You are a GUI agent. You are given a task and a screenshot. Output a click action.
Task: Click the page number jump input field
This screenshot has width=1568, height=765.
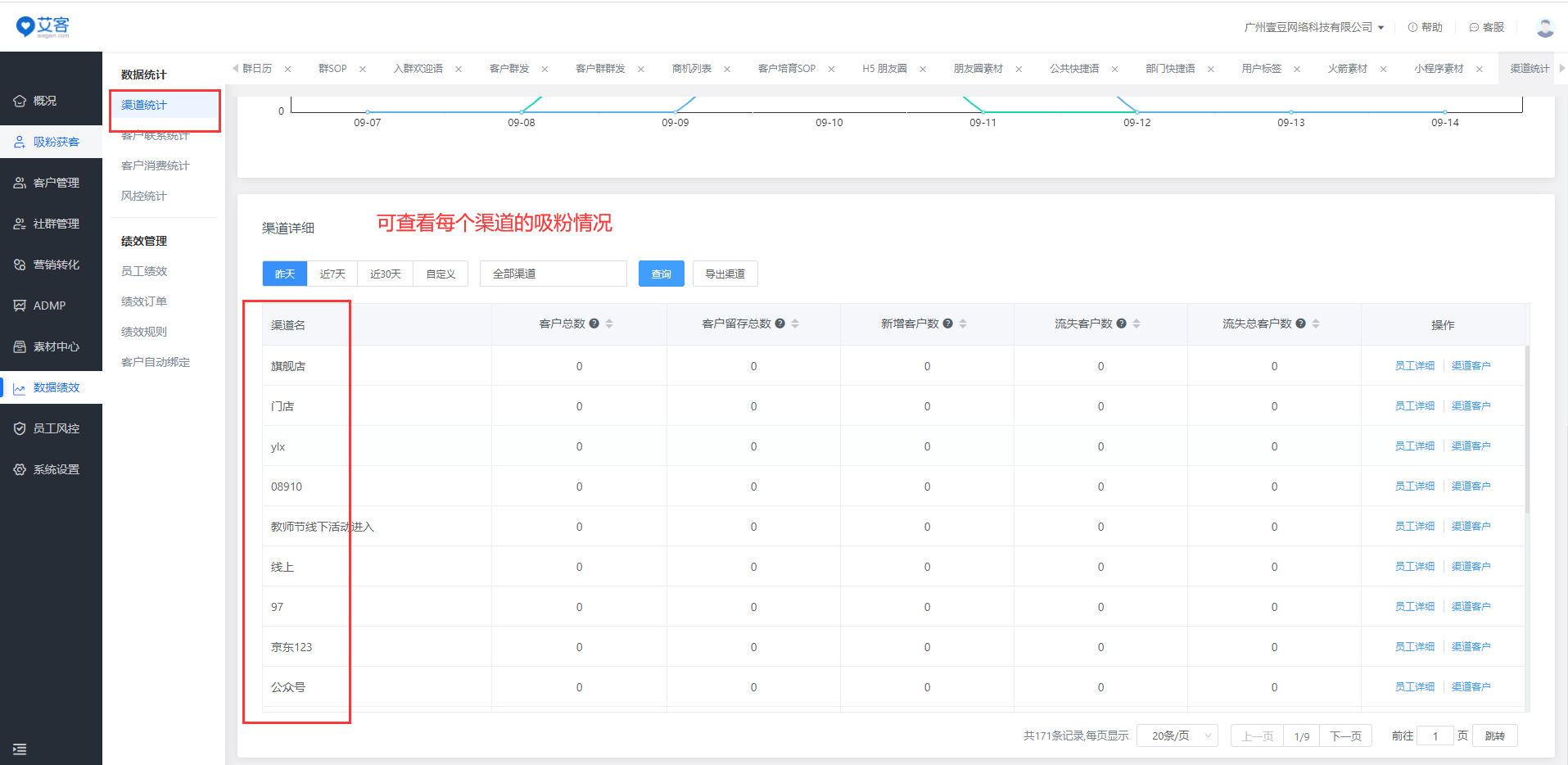tap(1435, 736)
